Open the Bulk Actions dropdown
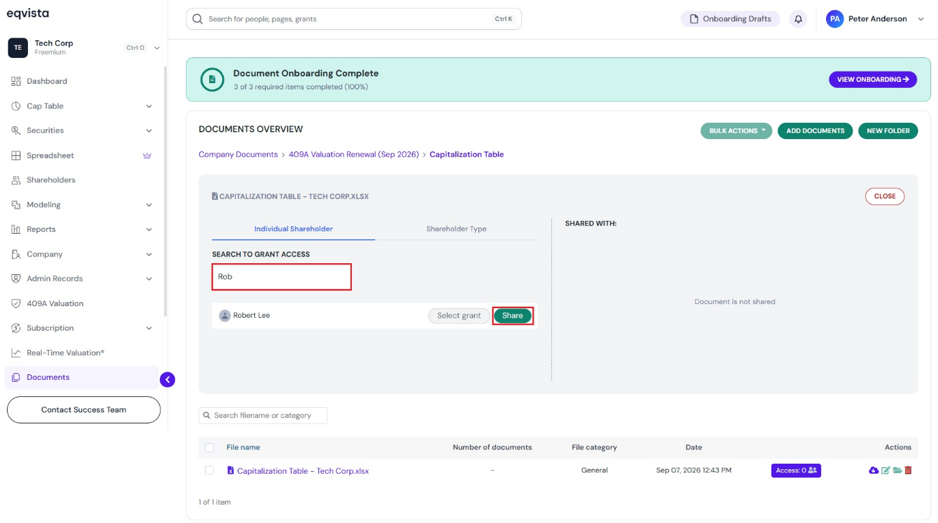 (x=736, y=130)
